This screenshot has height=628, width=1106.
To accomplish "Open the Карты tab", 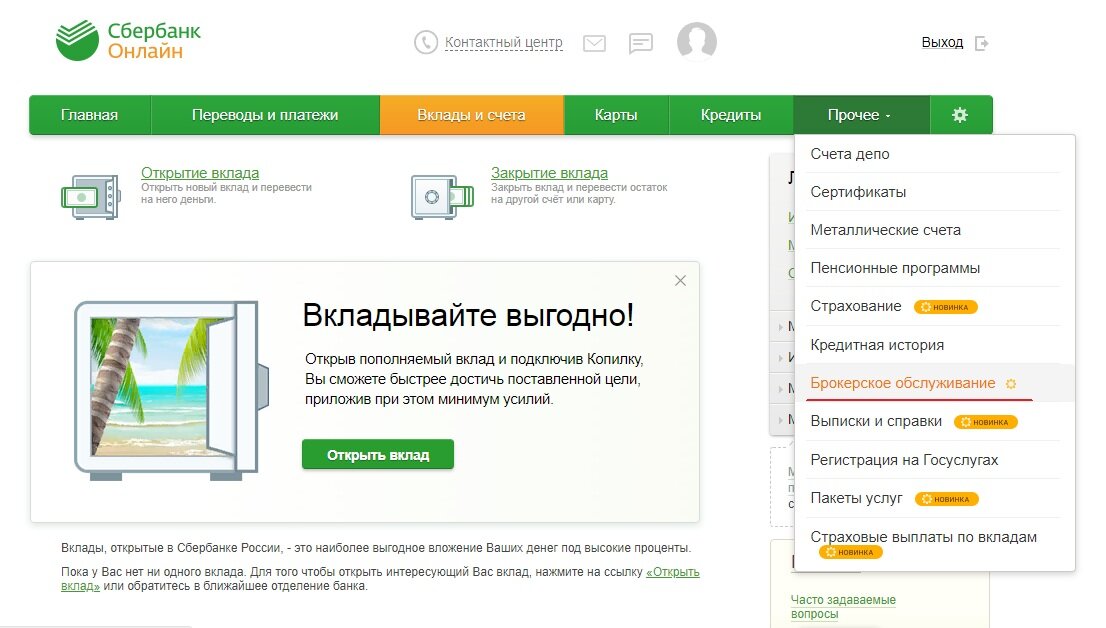I will coord(616,115).
